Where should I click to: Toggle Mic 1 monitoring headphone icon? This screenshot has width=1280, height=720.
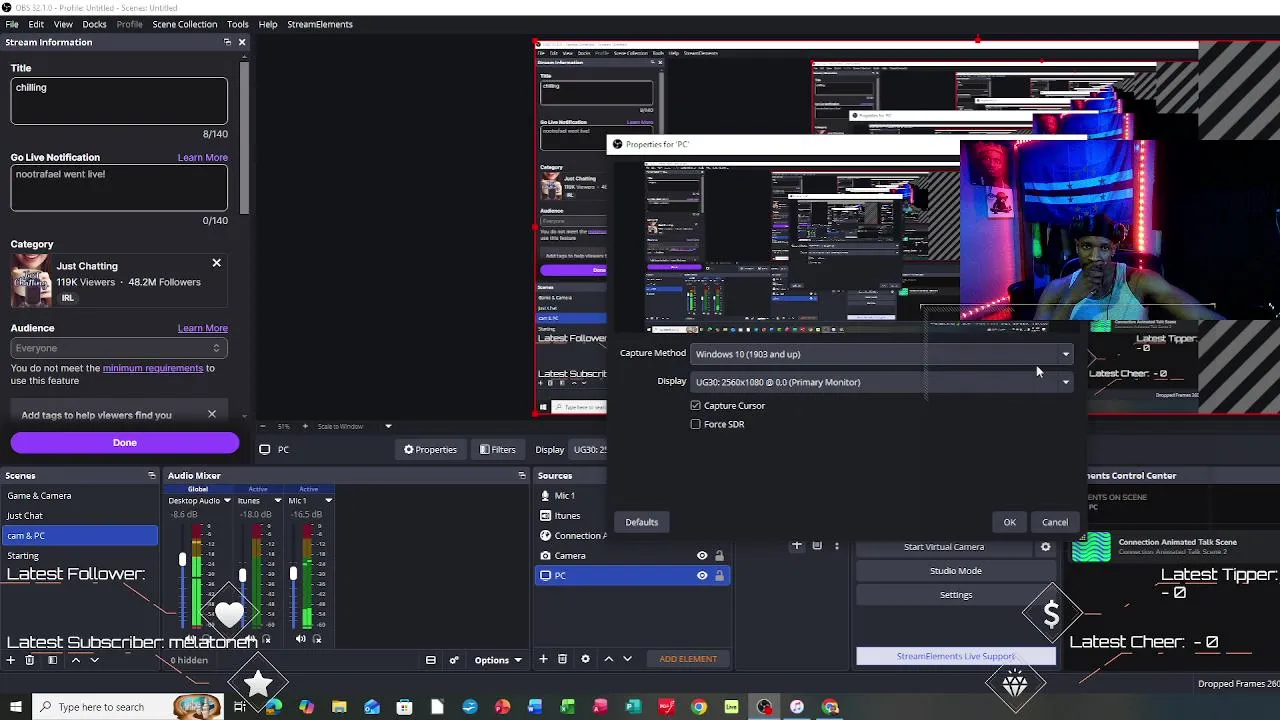point(318,640)
